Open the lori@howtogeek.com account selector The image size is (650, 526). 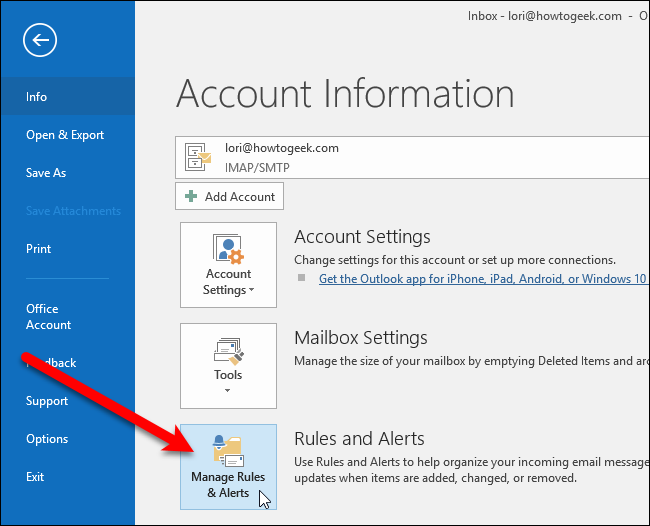[x=400, y=156]
